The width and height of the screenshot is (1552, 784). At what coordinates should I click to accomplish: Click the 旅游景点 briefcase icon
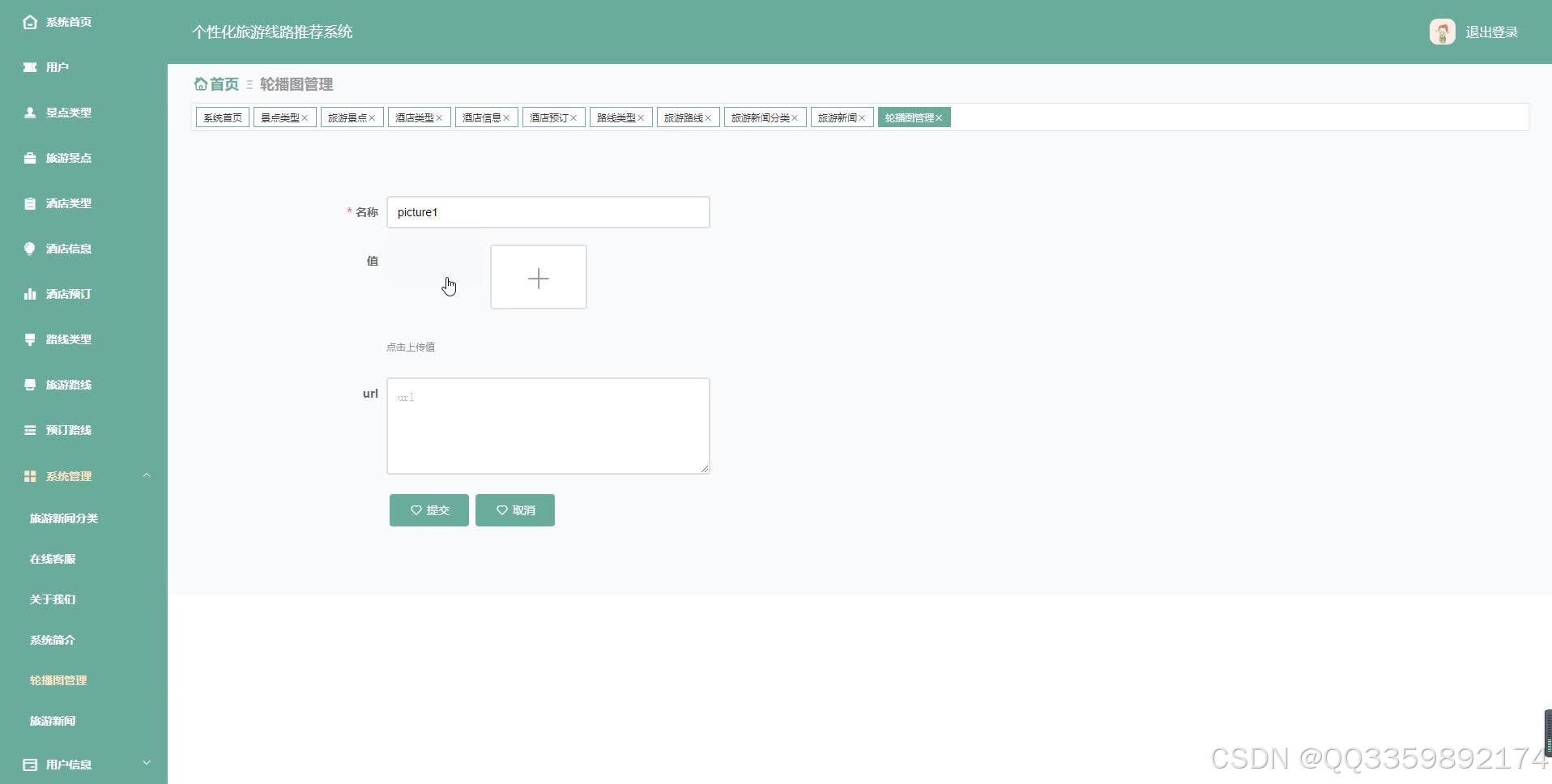[x=30, y=158]
